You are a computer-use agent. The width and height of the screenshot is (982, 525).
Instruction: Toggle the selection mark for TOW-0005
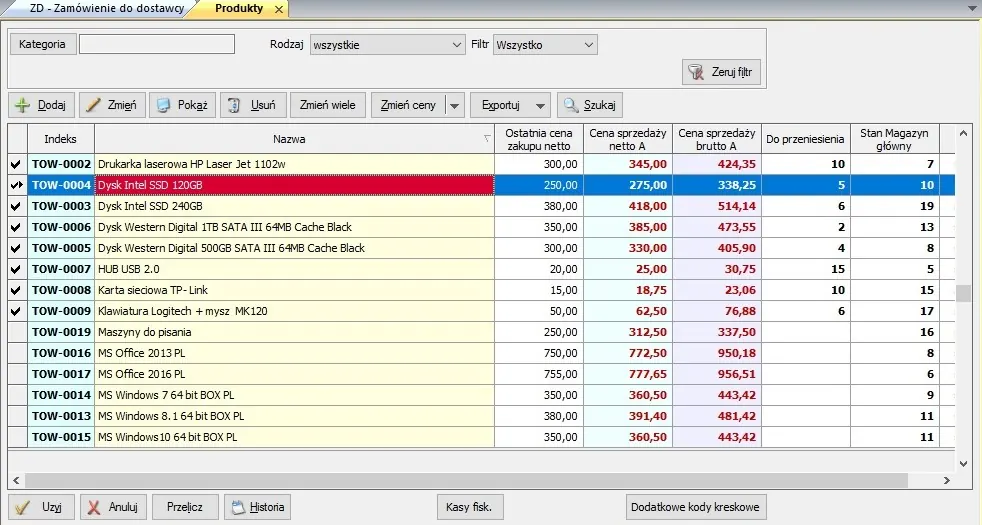[x=17, y=248]
